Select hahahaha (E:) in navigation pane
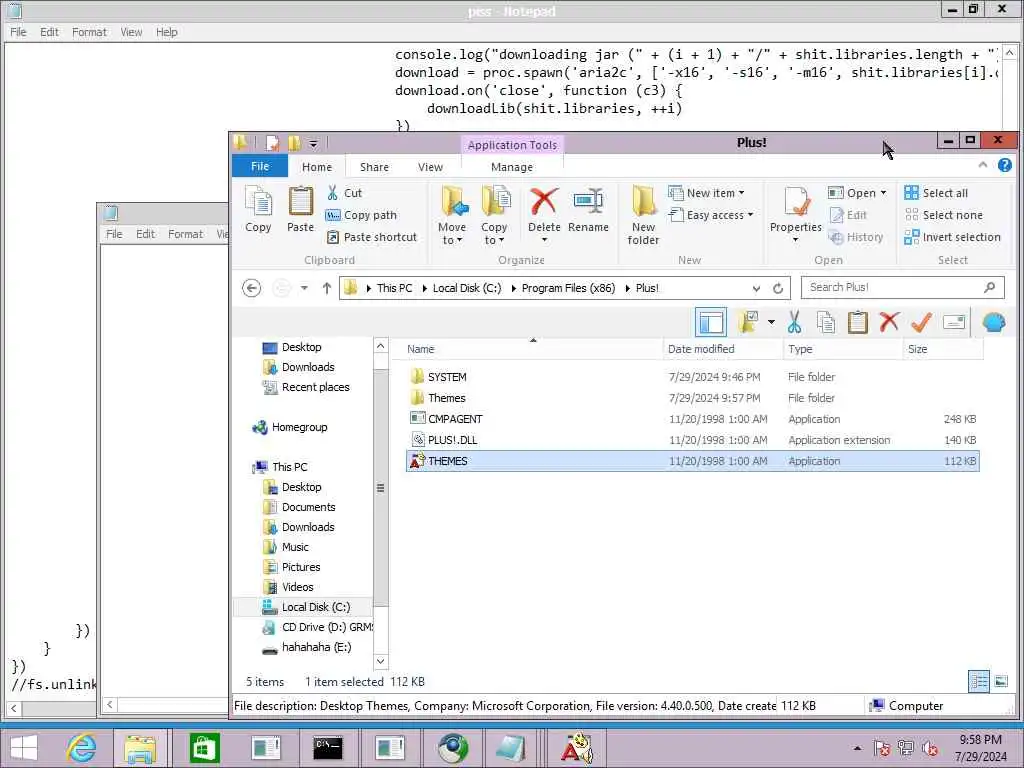 tap(307, 647)
